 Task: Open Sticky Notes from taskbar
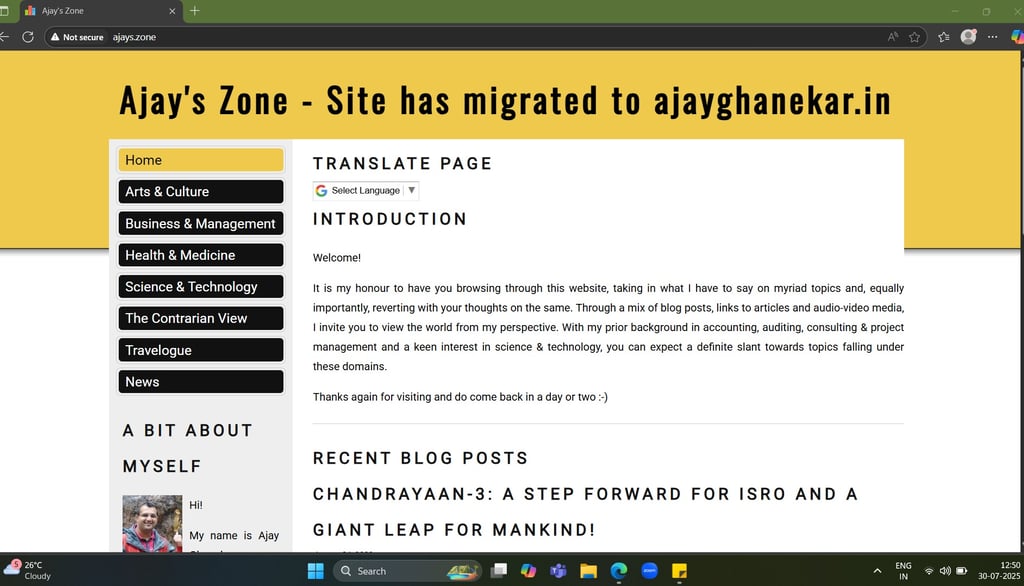[679, 571]
